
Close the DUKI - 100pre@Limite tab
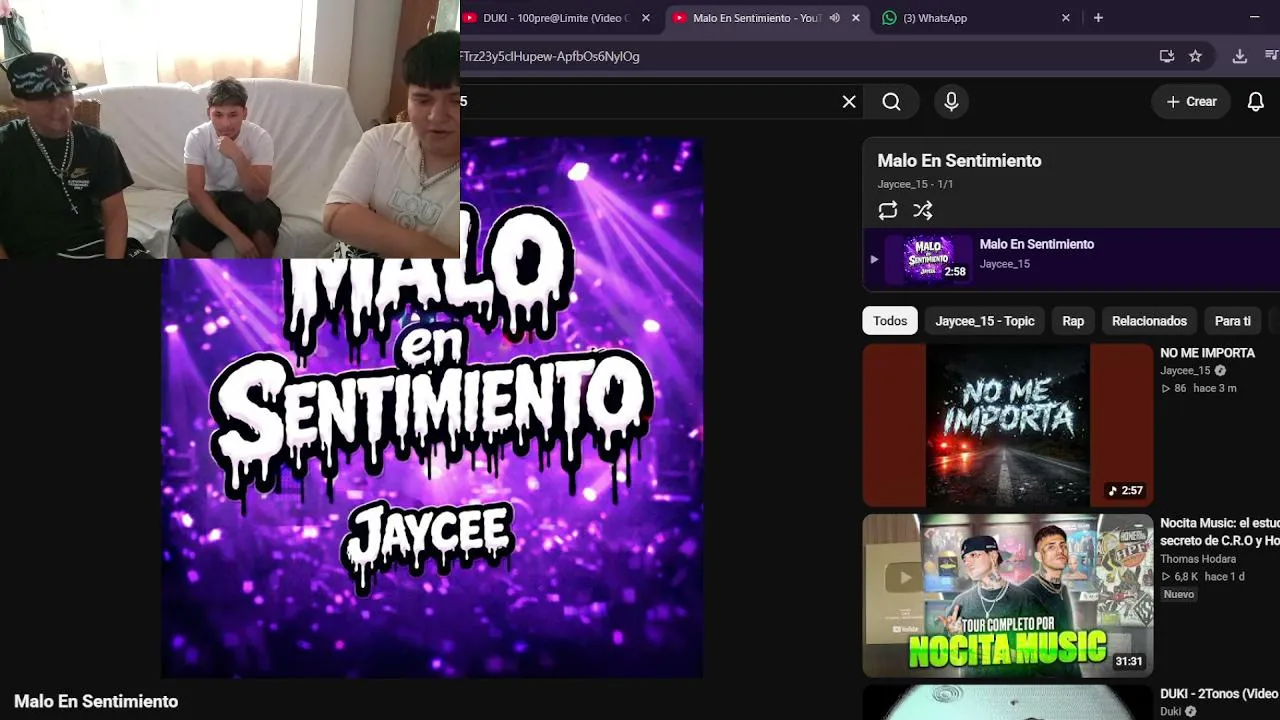(646, 18)
